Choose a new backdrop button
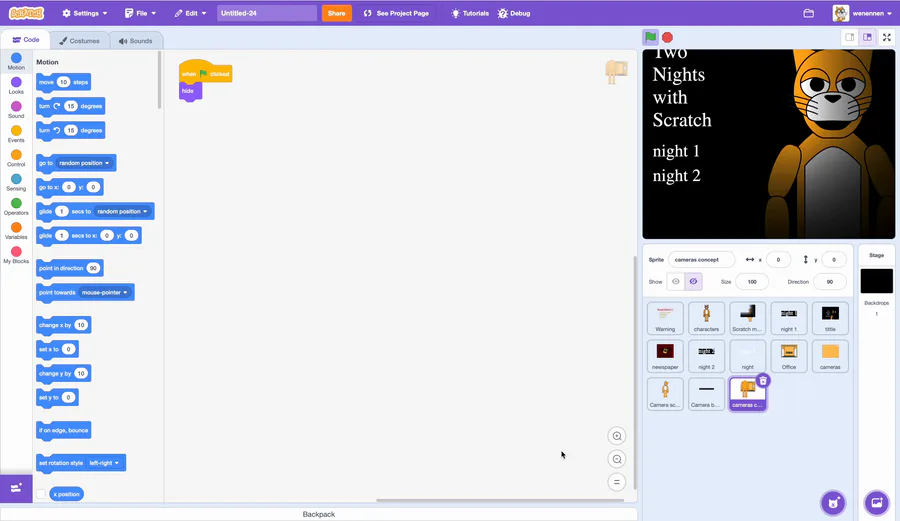The height and width of the screenshot is (521, 900). [x=876, y=503]
